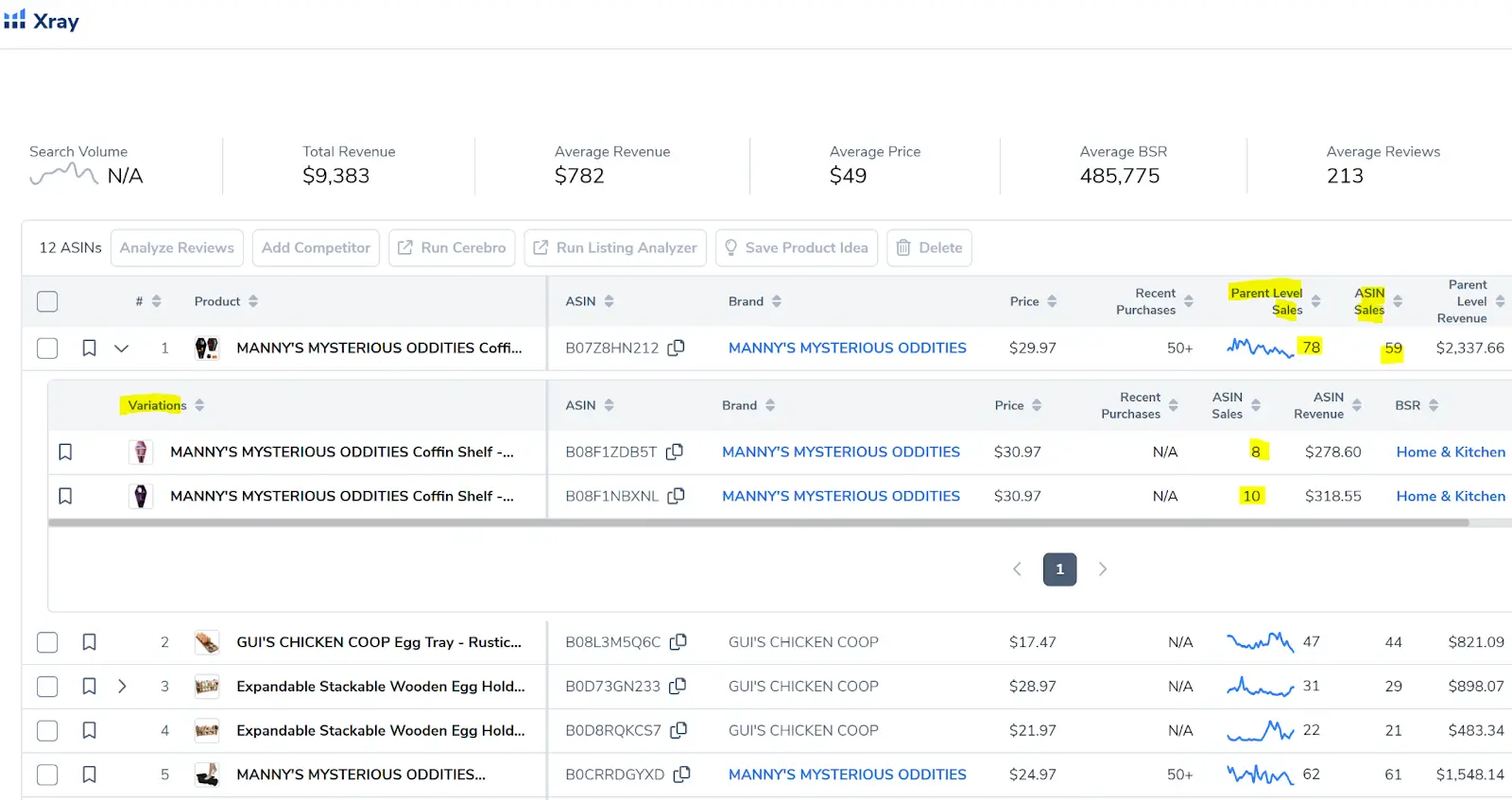
Task: Select variations page 1
Action: 1059,569
